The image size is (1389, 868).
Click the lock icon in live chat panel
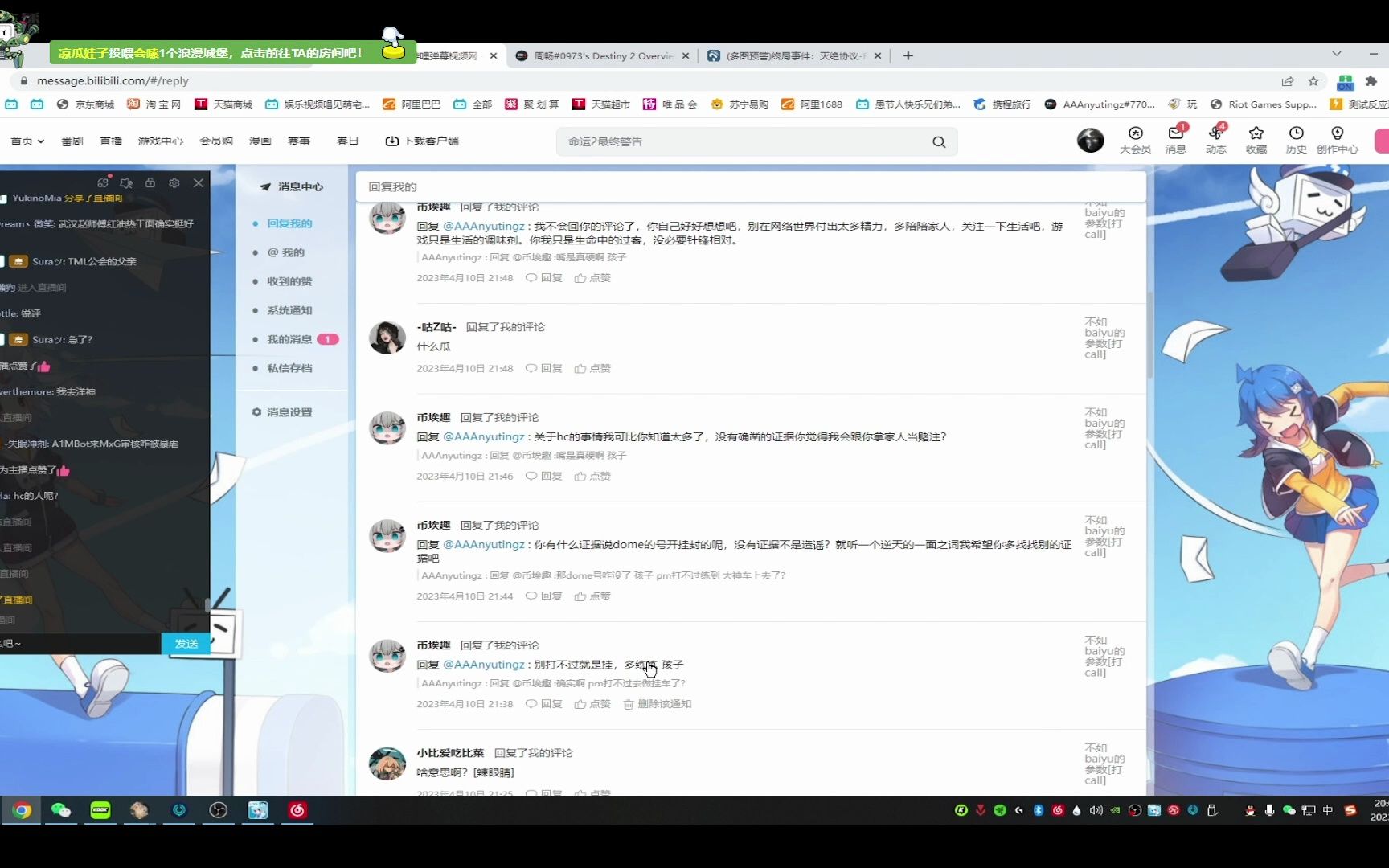[150, 183]
